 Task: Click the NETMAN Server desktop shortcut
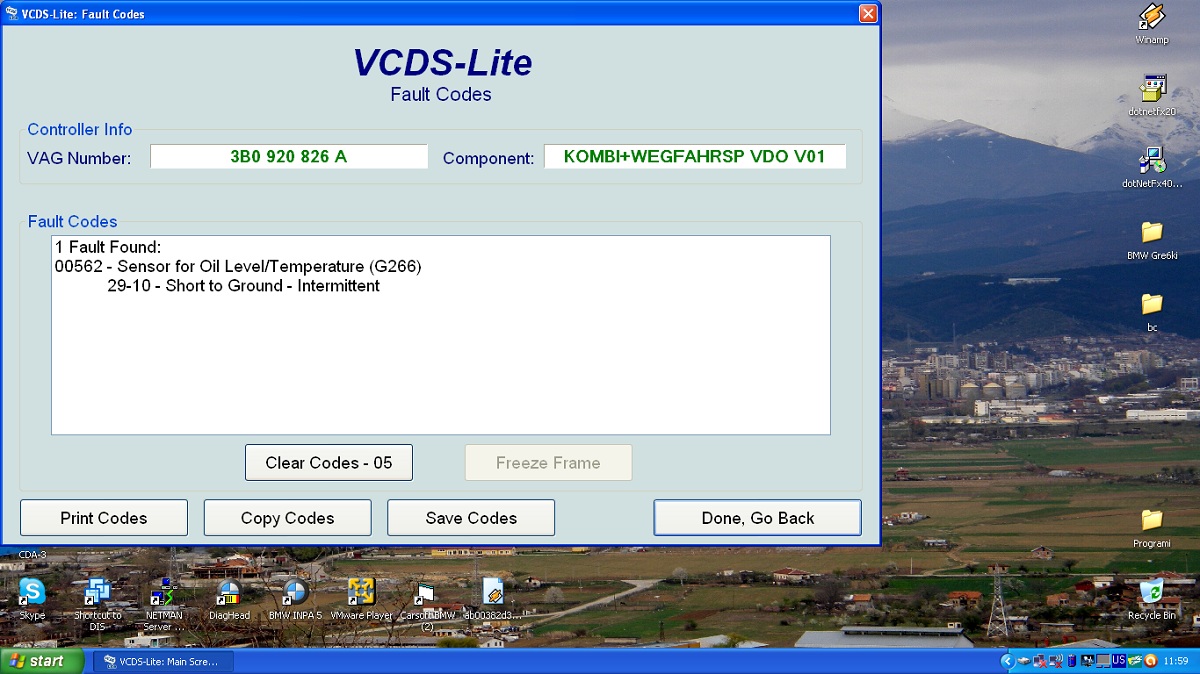164,594
